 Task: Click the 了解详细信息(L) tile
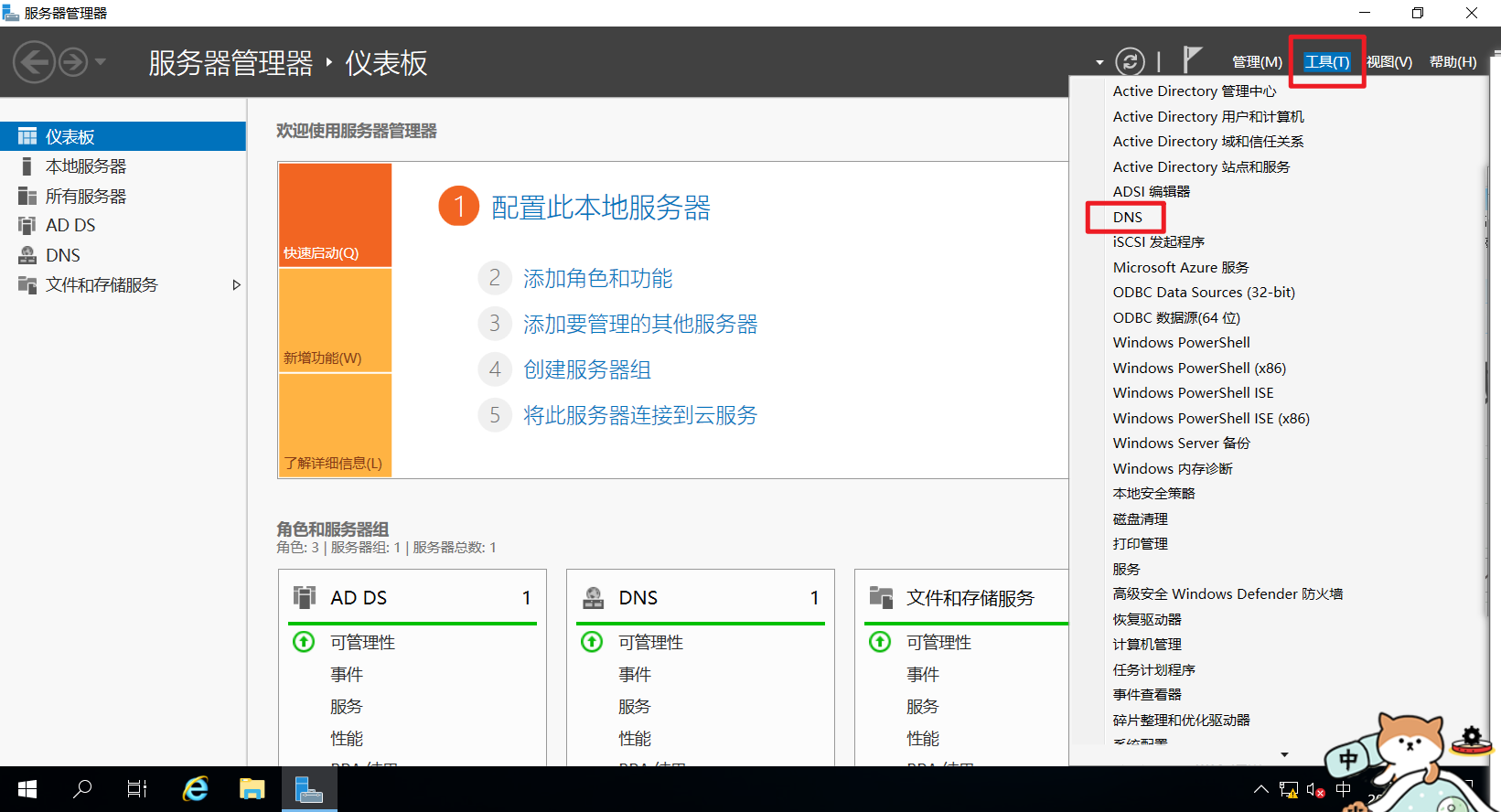tap(335, 425)
